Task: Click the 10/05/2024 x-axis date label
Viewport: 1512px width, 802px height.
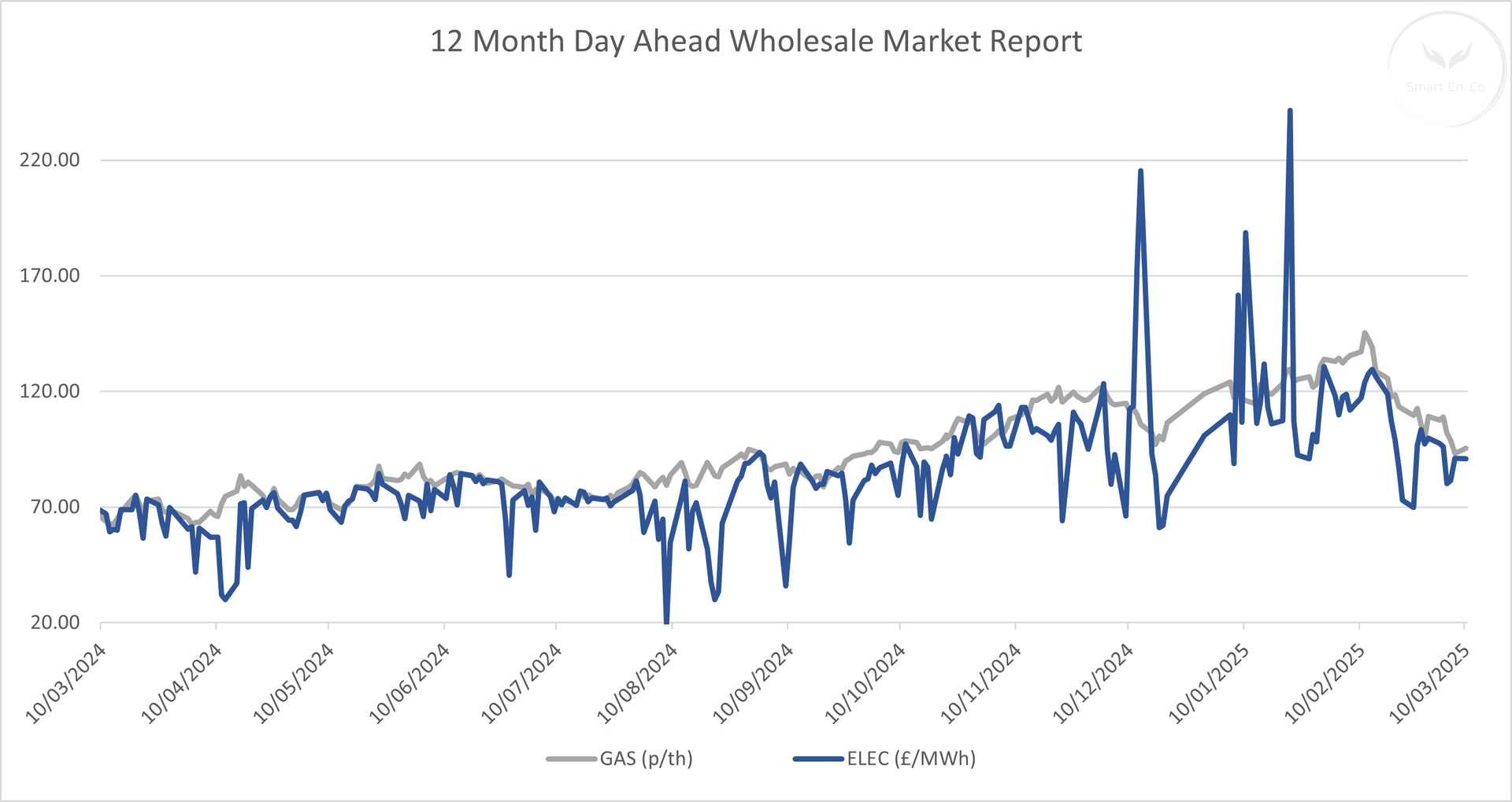Action: click(x=294, y=682)
